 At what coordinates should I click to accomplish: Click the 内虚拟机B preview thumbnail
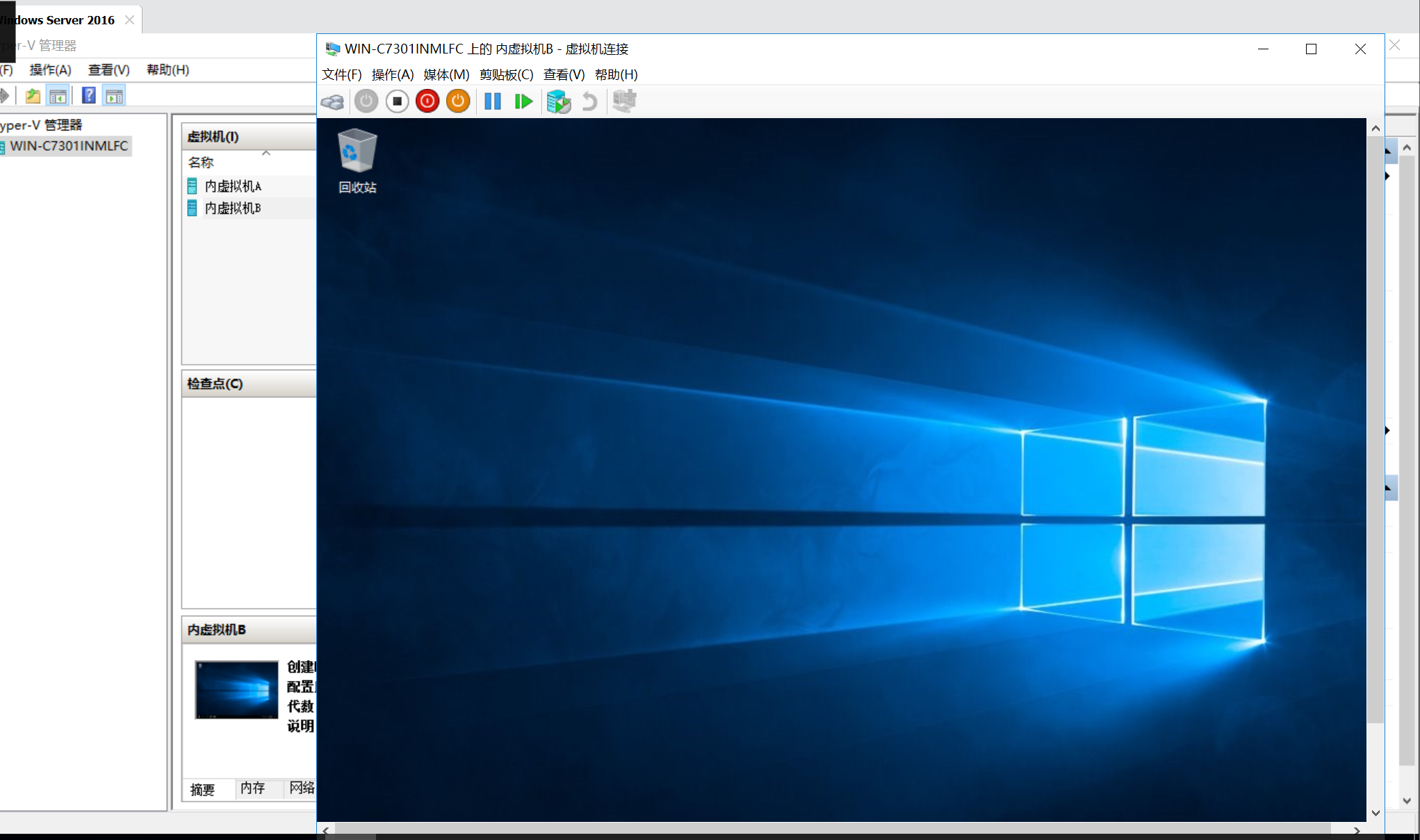pos(236,689)
